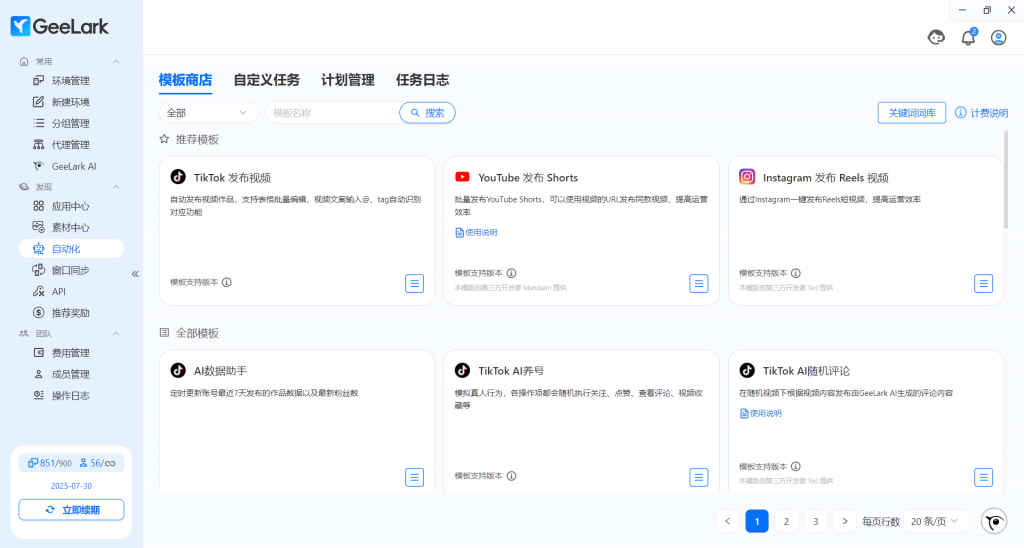Collapse the 团队 sidebar section
Viewport: 1024px width, 548px height.
click(x=116, y=333)
